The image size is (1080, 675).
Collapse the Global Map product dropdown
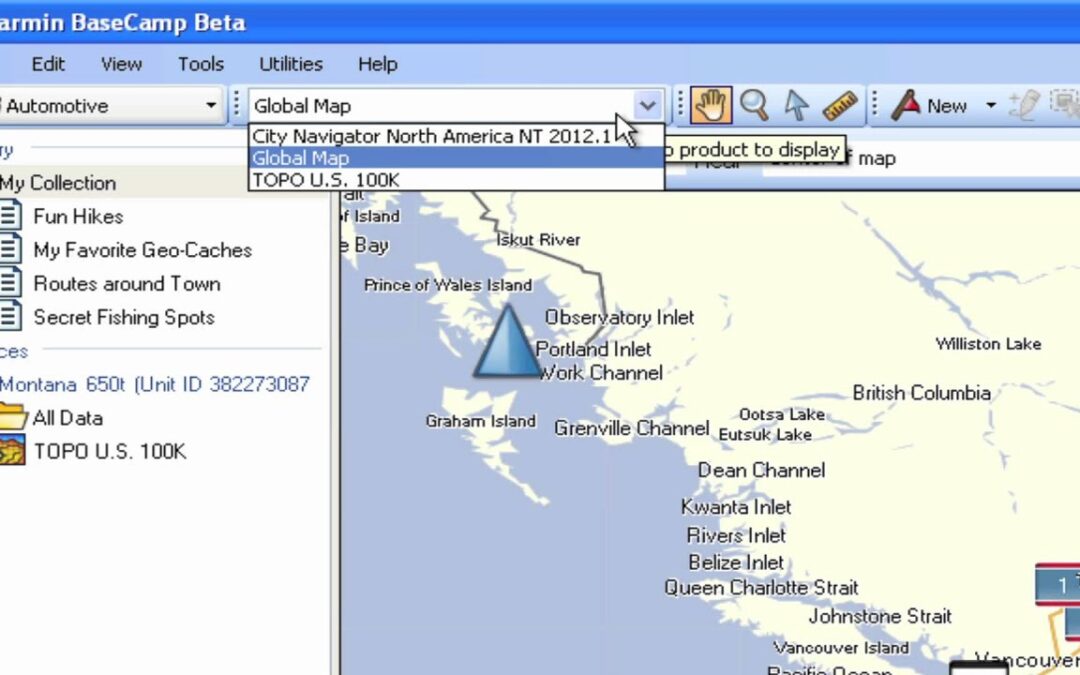pyautogui.click(x=648, y=105)
